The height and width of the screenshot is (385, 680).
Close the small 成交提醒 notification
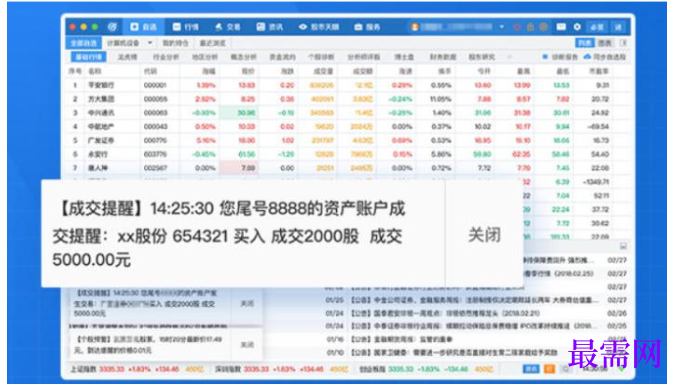pos(247,304)
